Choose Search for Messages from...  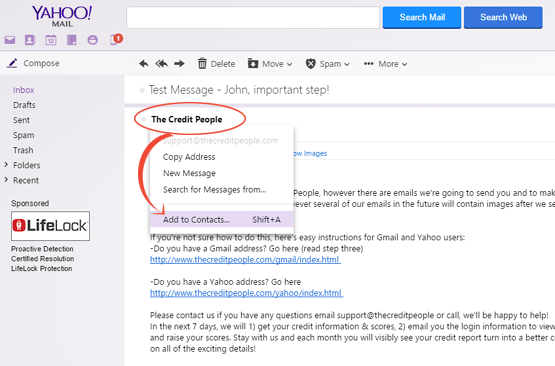(222, 190)
